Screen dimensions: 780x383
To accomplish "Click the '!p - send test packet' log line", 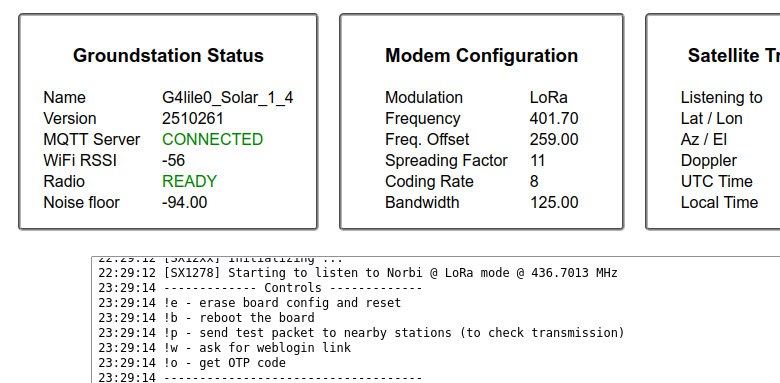I will coord(361,333).
